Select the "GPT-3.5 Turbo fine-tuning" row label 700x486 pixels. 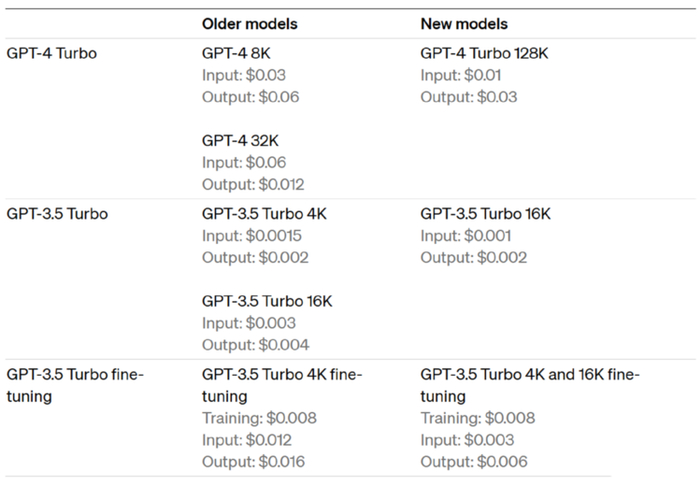[75, 385]
